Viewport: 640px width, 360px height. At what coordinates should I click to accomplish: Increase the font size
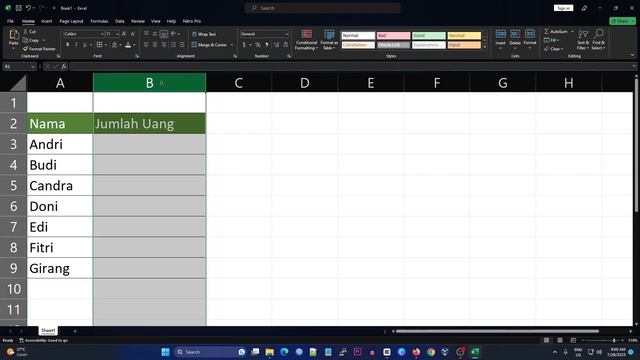click(x=124, y=34)
